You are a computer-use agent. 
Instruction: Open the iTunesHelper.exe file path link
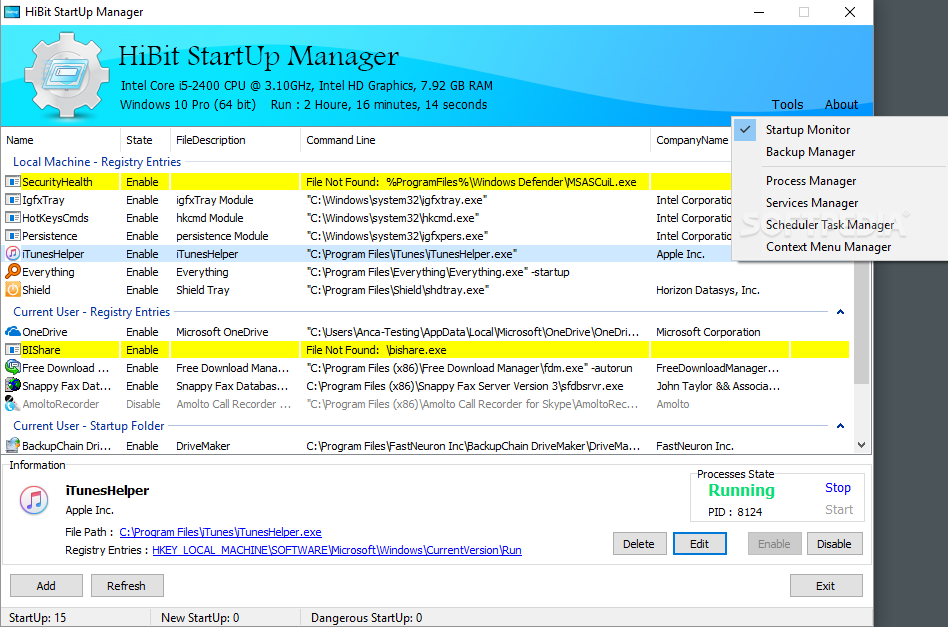click(x=220, y=532)
